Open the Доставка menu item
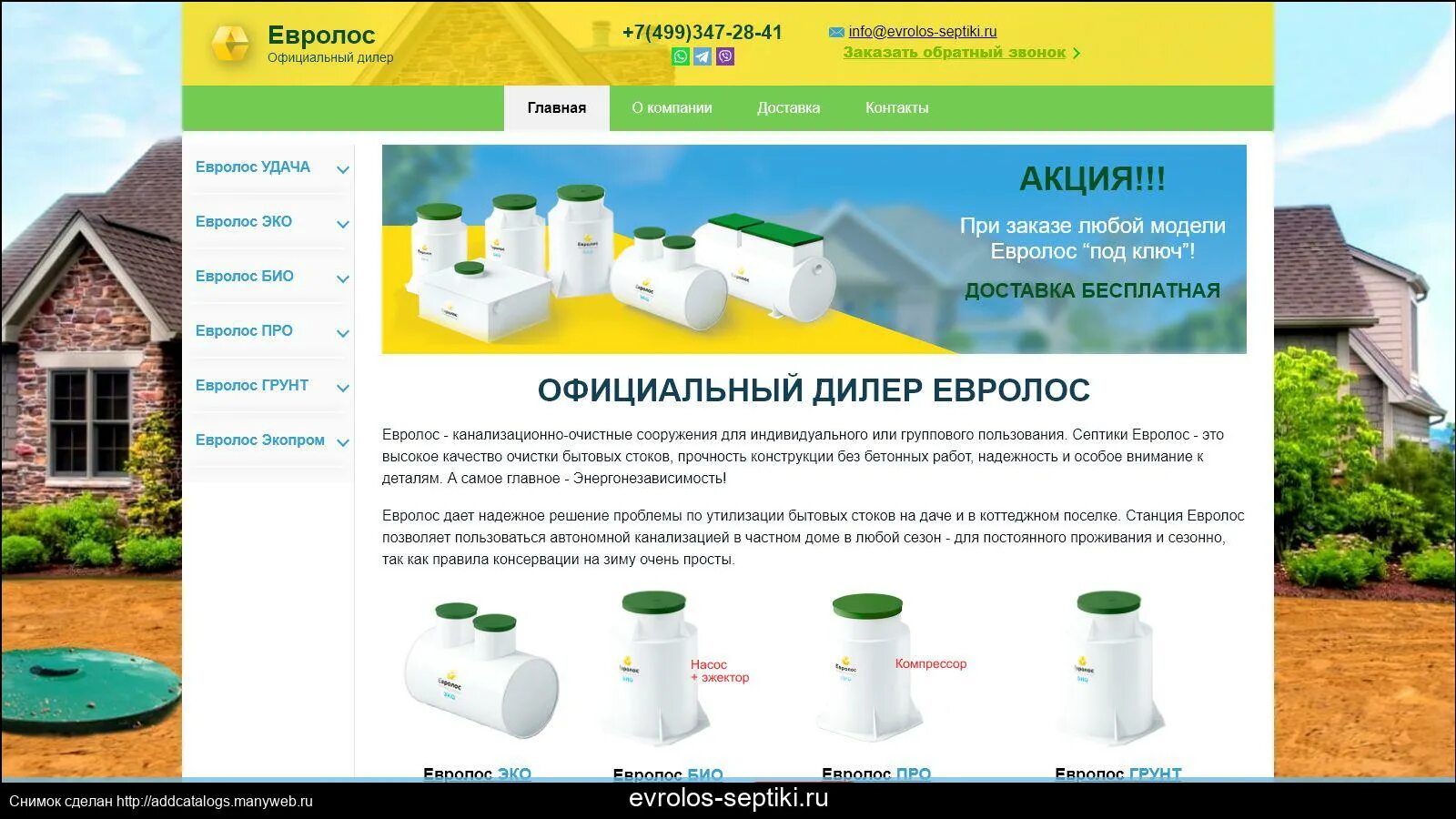This screenshot has width=1456, height=819. pyautogui.click(x=788, y=108)
